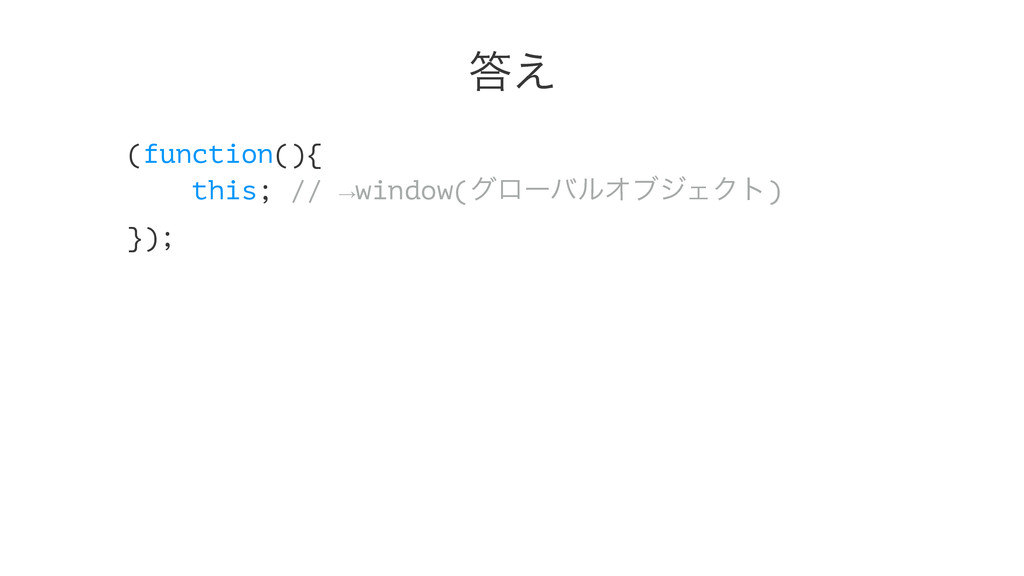Click the semicolon after this keyword
This screenshot has height=576, width=1024.
tap(265, 192)
